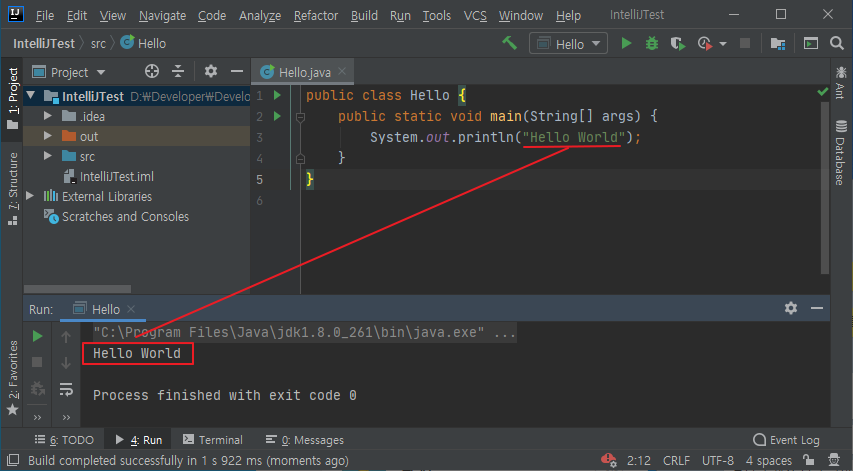Click Down the stack trace arrow

point(66,363)
